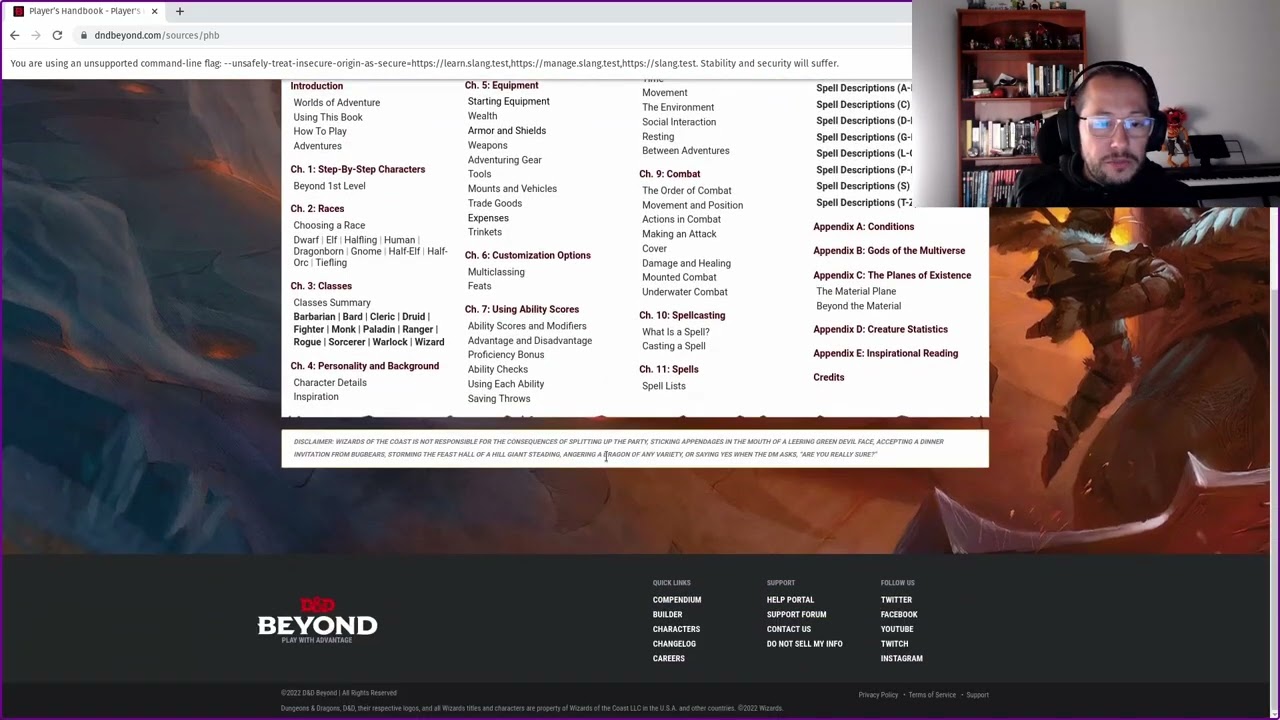Open Worlds of Adventure link

click(337, 102)
